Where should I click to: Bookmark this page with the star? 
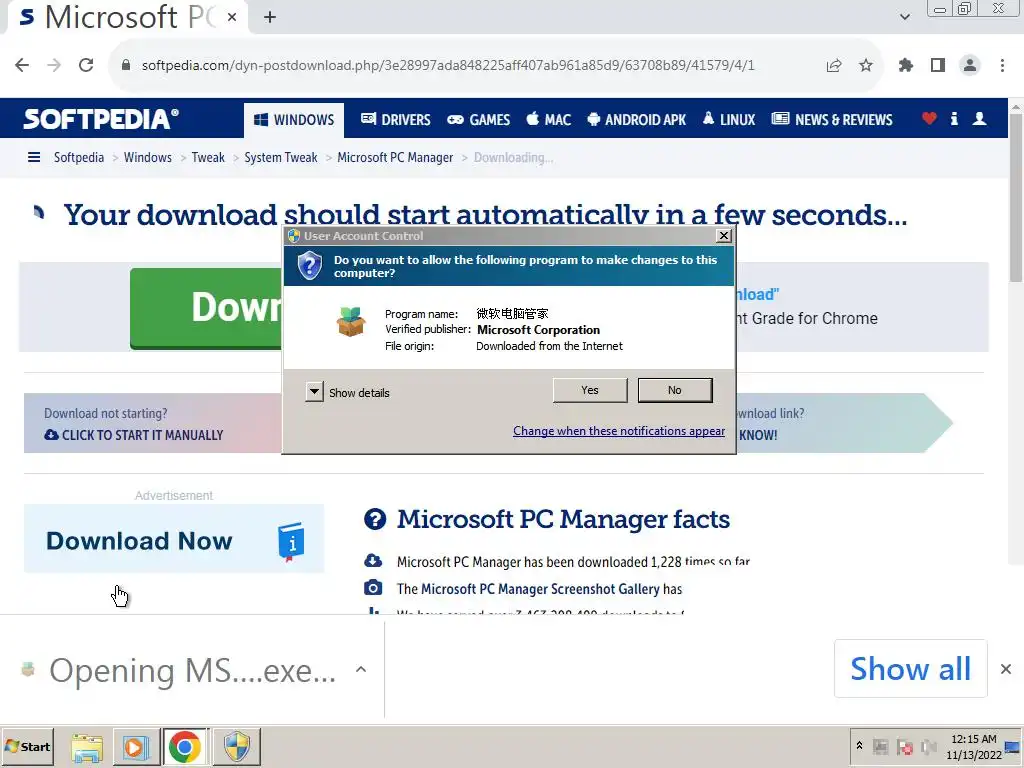[865, 65]
